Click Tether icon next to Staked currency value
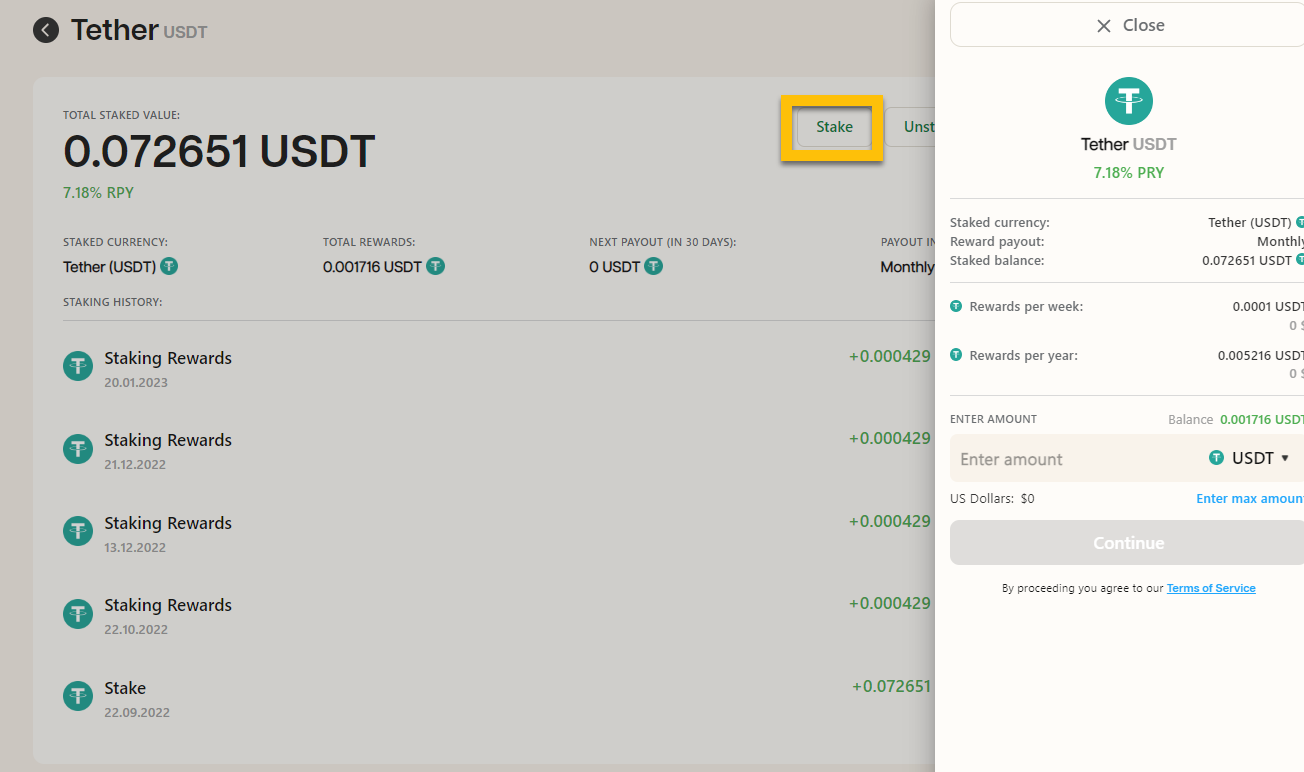 pyautogui.click(x=169, y=267)
